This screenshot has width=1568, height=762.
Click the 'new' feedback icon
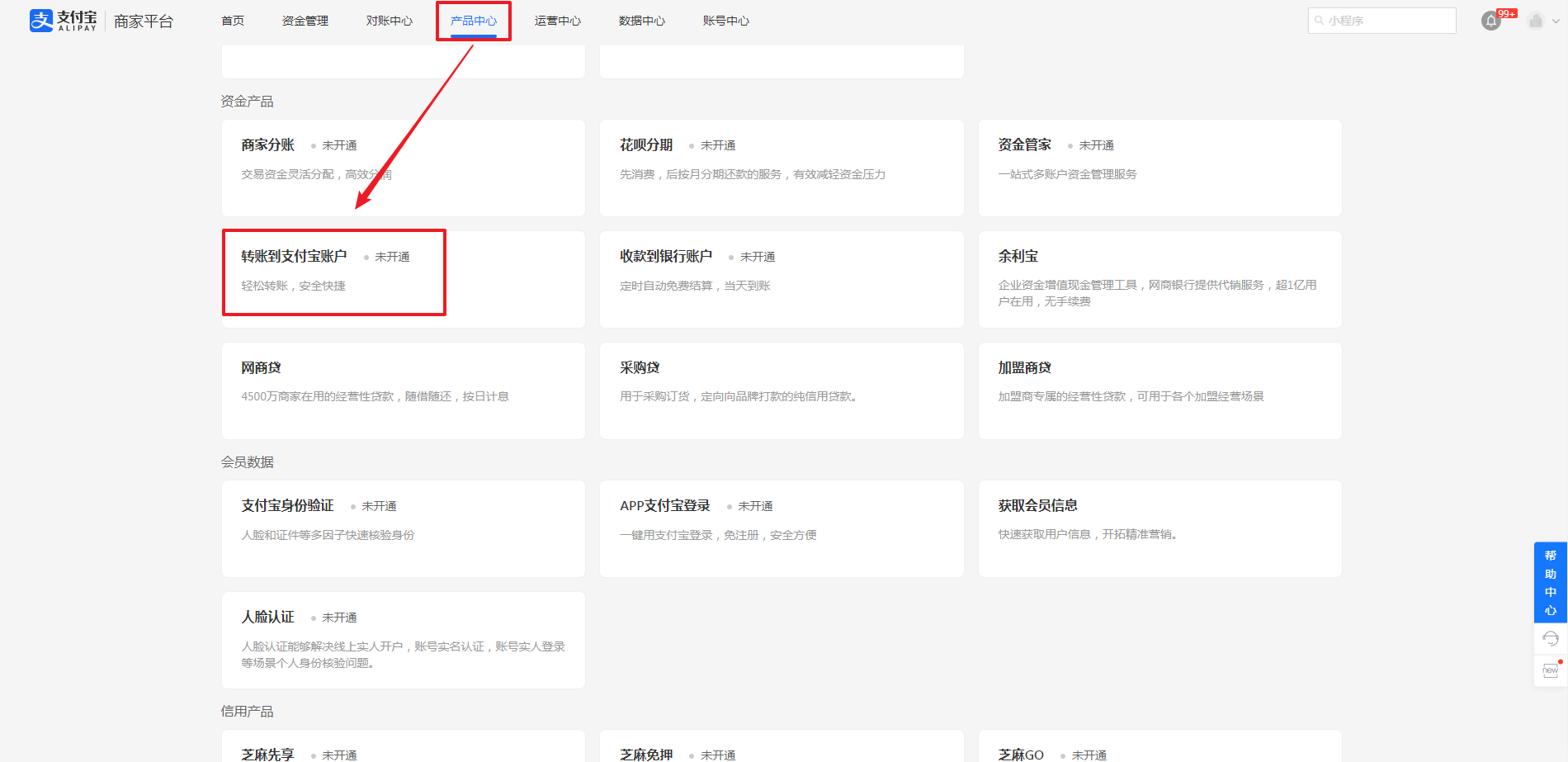[x=1551, y=670]
